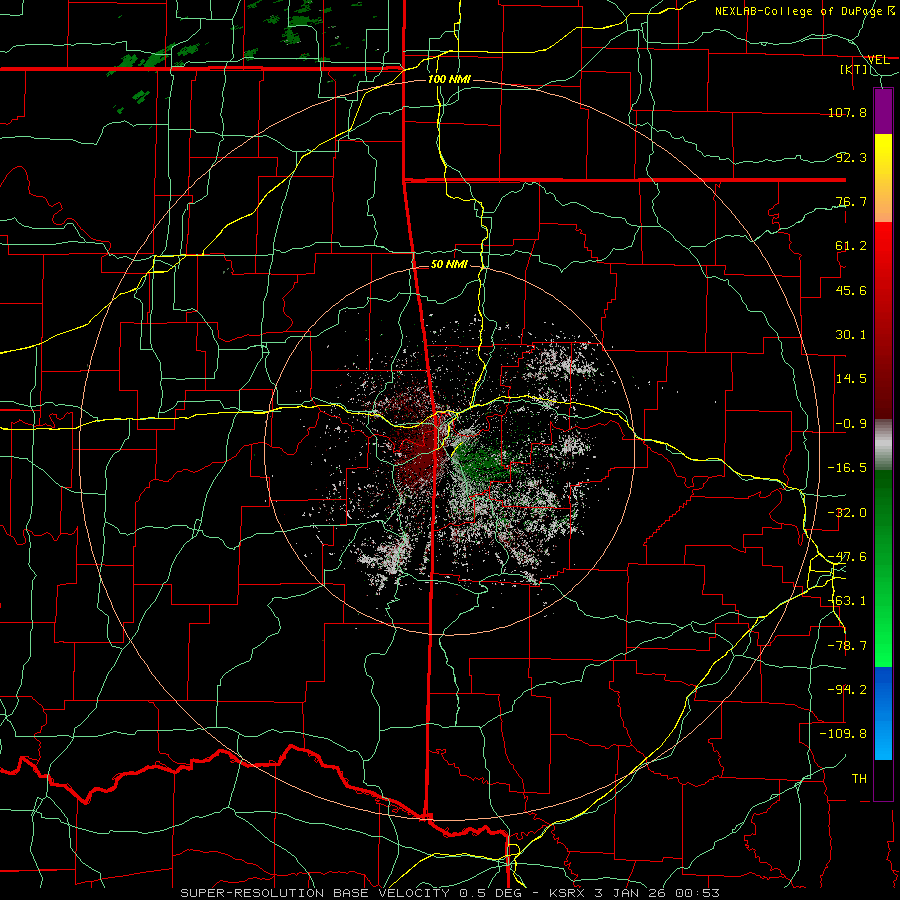The width and height of the screenshot is (900, 900).
Task: Click the 61.2 velocity scale value
Action: (851, 246)
